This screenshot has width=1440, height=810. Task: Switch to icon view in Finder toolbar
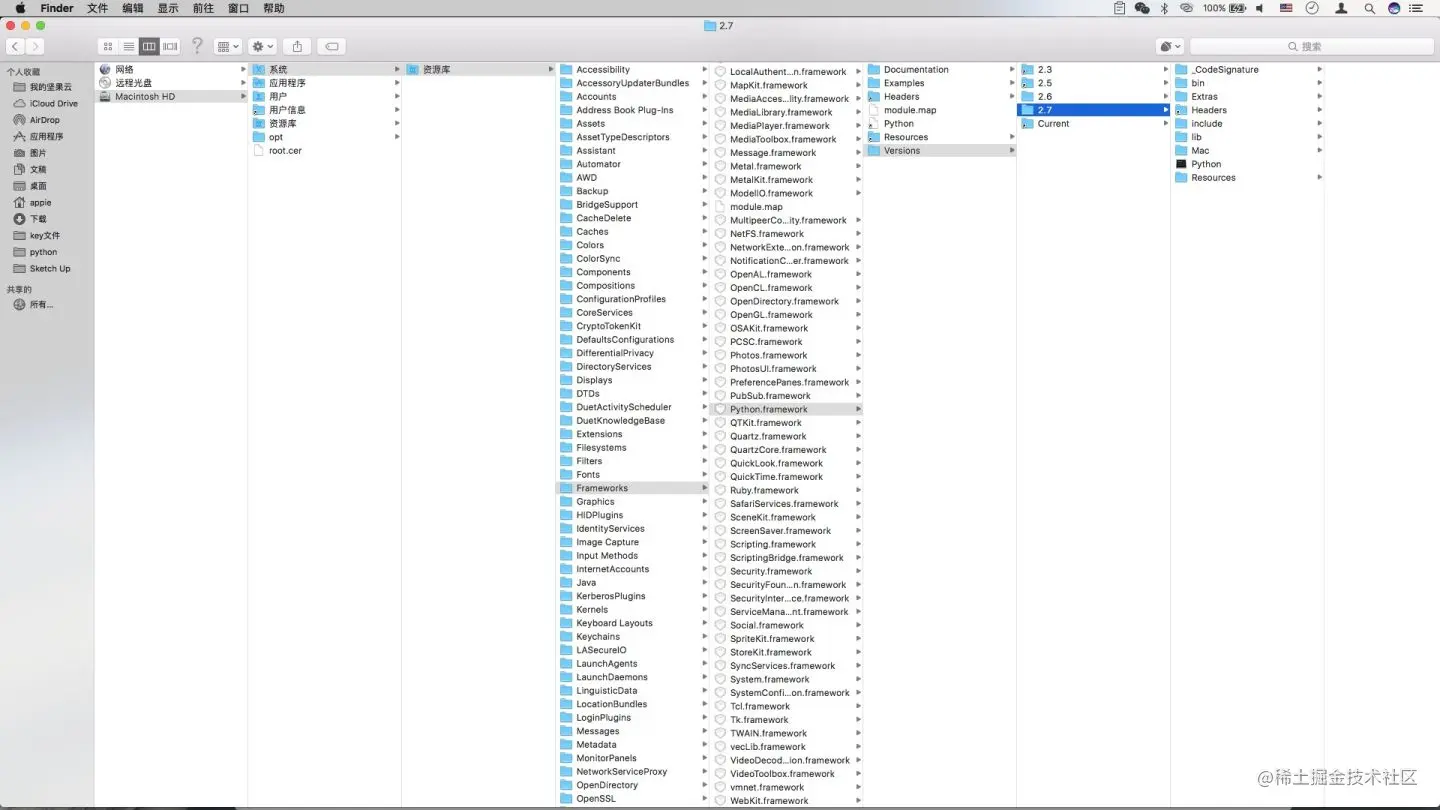108,47
